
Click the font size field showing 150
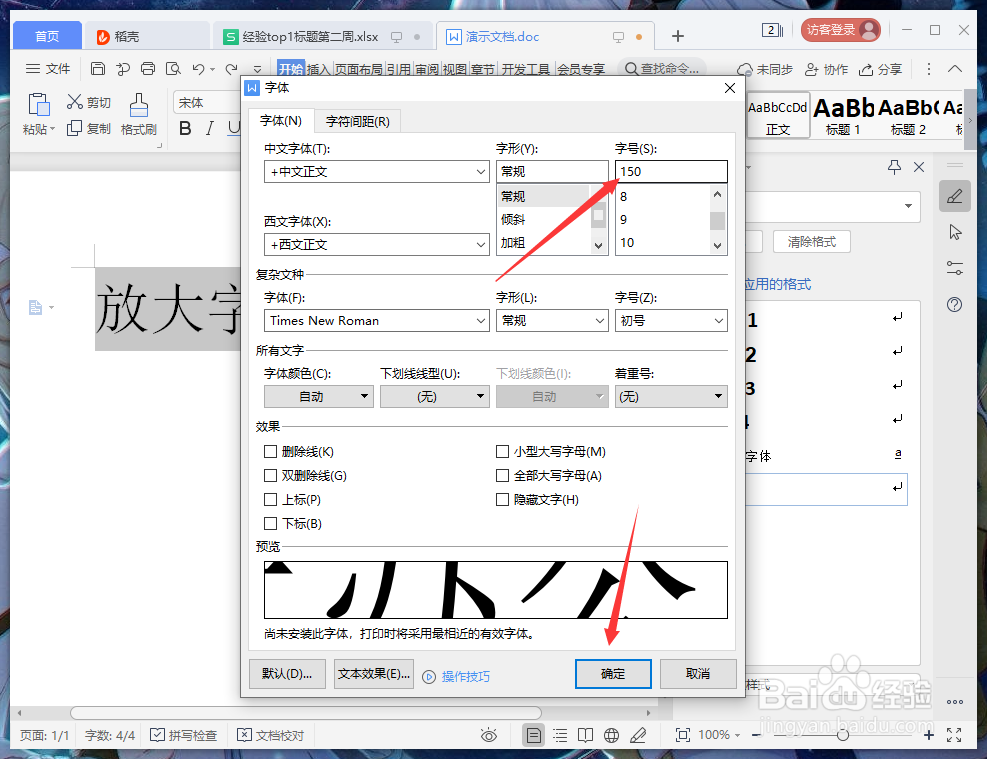coord(671,171)
